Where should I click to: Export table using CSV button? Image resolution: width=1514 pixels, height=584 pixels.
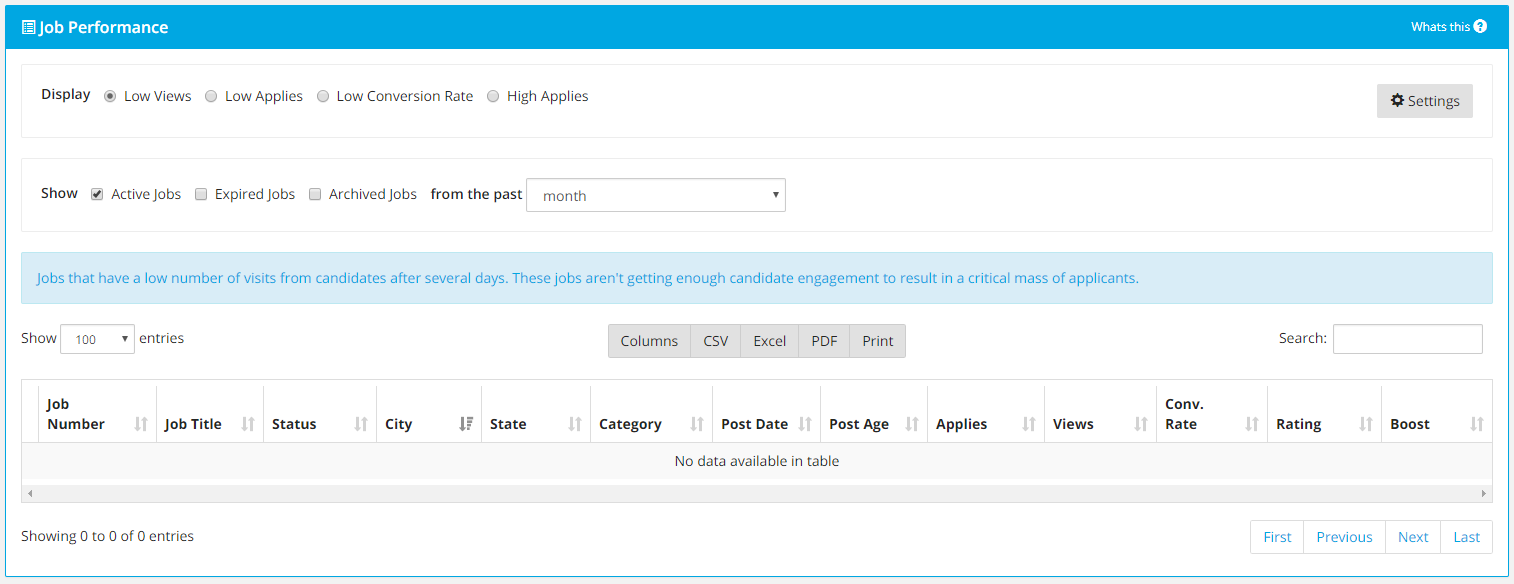pos(716,341)
